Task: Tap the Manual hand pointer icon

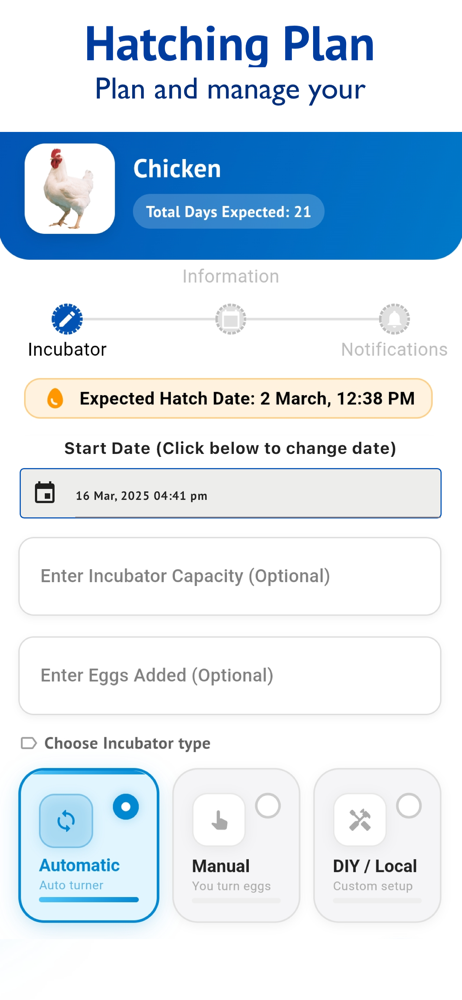Action: (x=219, y=820)
